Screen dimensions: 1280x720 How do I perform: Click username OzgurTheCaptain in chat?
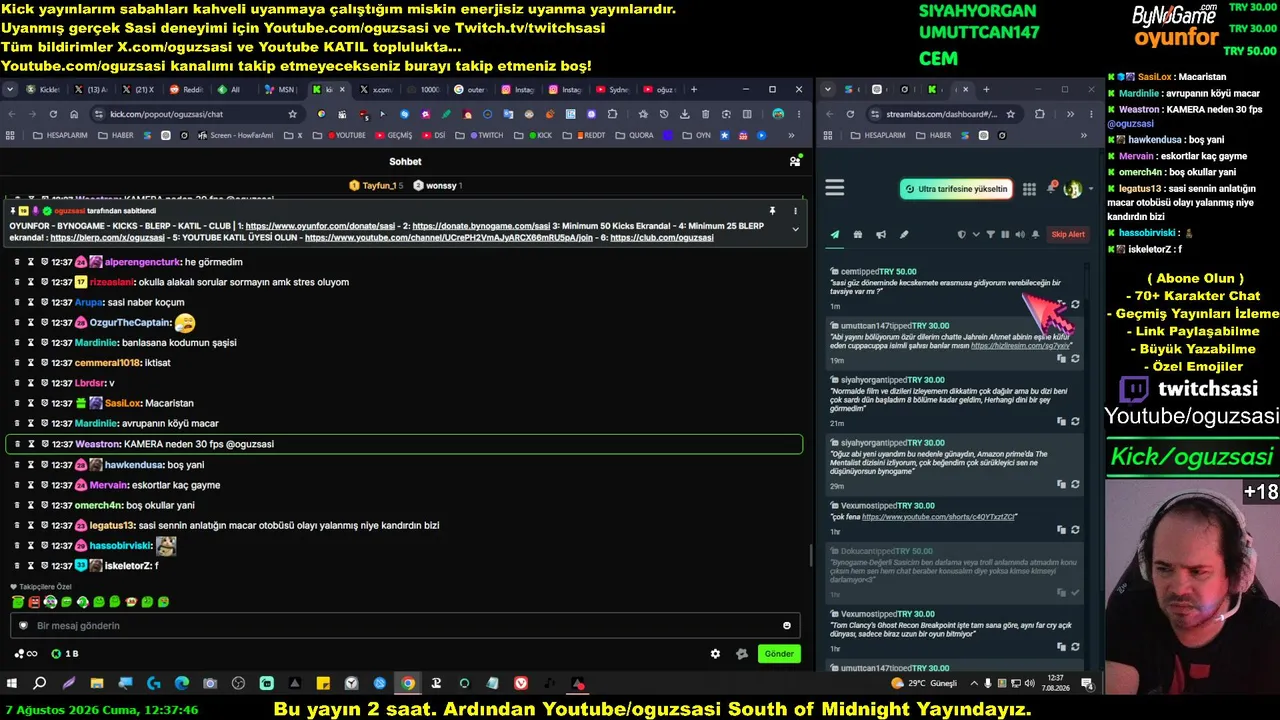[x=131, y=323]
